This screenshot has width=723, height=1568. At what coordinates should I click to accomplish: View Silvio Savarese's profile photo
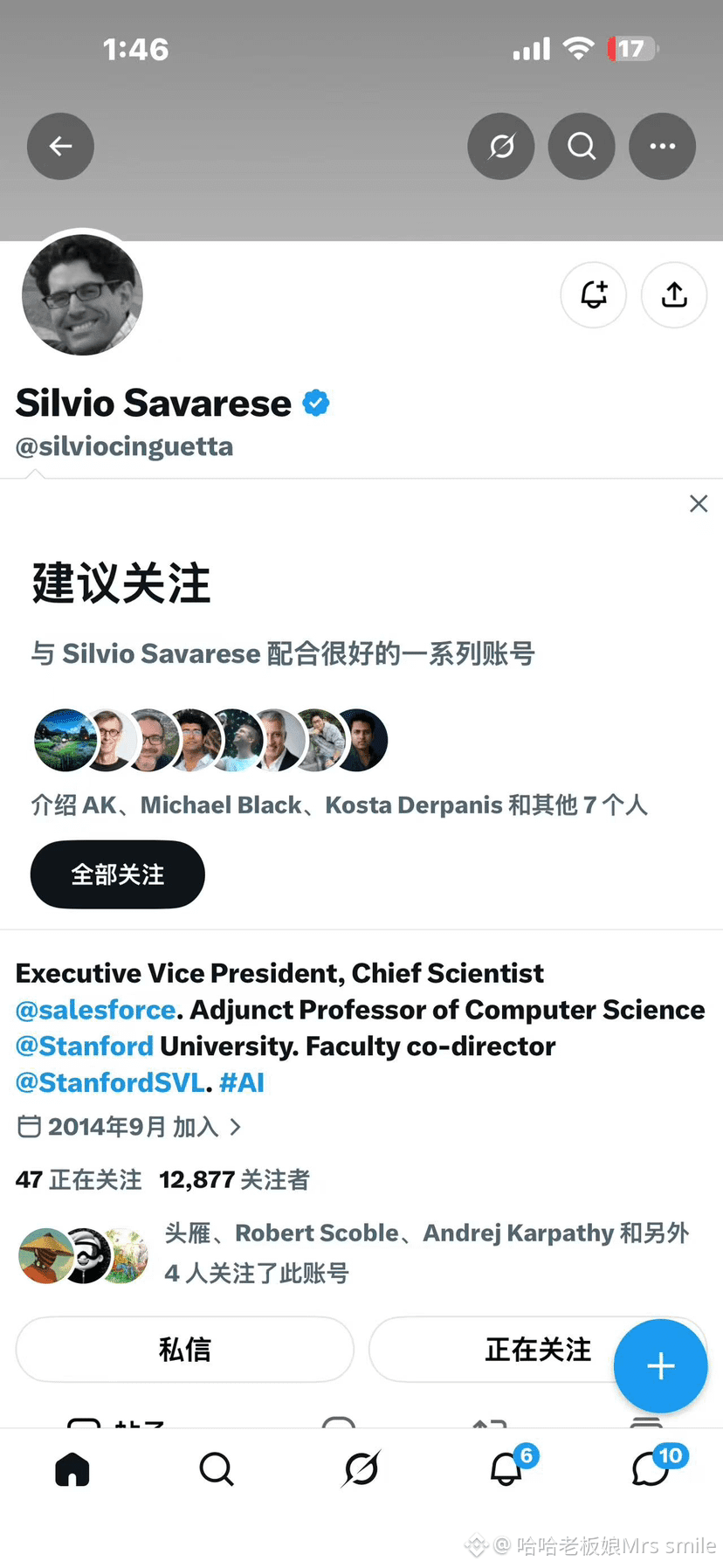[83, 294]
